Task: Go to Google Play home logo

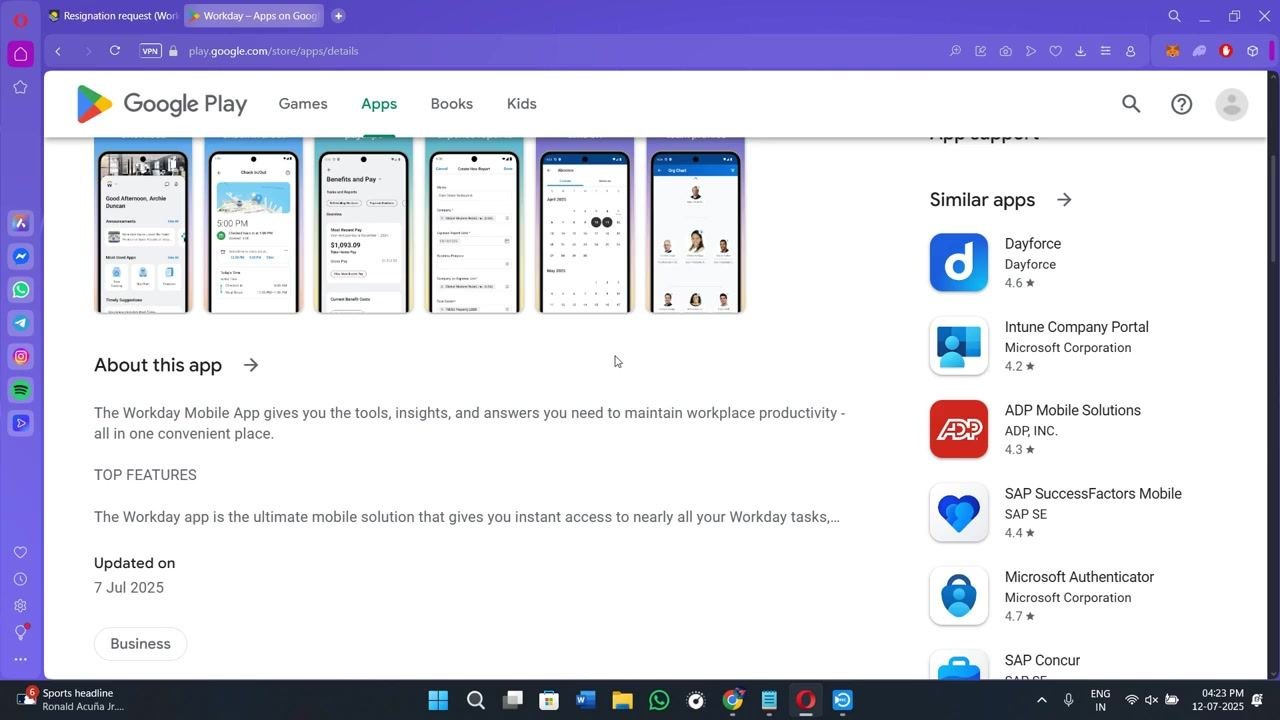Action: click(162, 104)
